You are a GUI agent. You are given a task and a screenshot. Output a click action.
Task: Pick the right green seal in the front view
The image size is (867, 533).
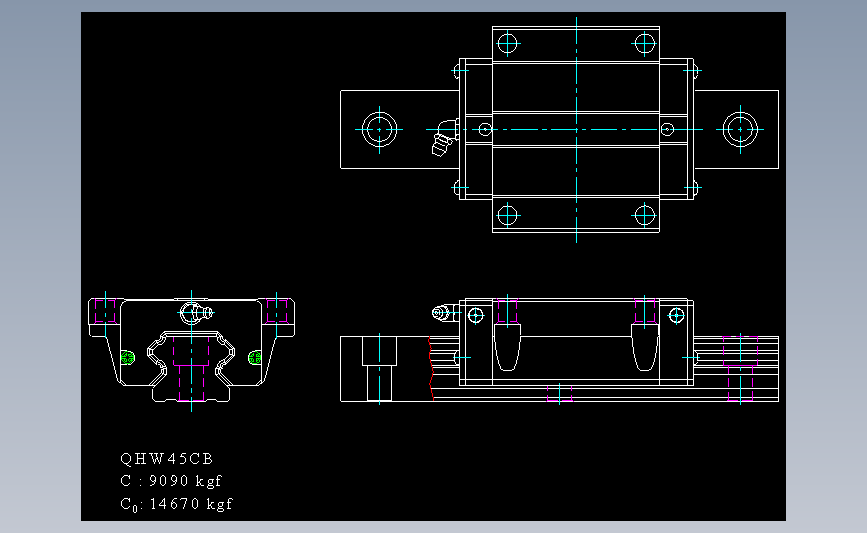(255, 358)
